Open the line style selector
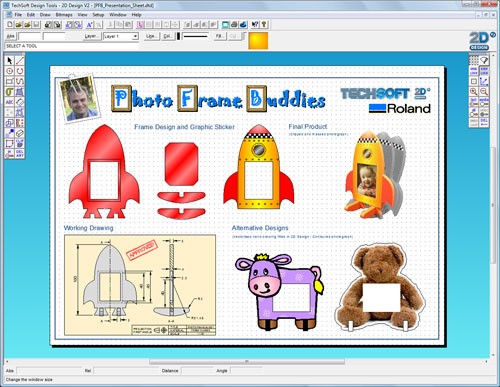 (x=195, y=36)
